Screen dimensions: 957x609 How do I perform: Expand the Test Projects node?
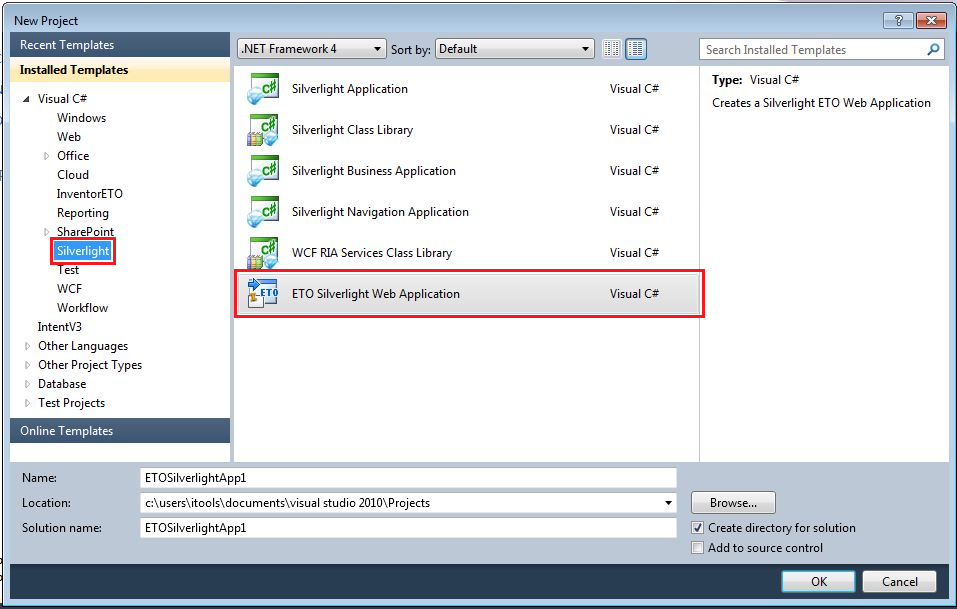click(27, 403)
